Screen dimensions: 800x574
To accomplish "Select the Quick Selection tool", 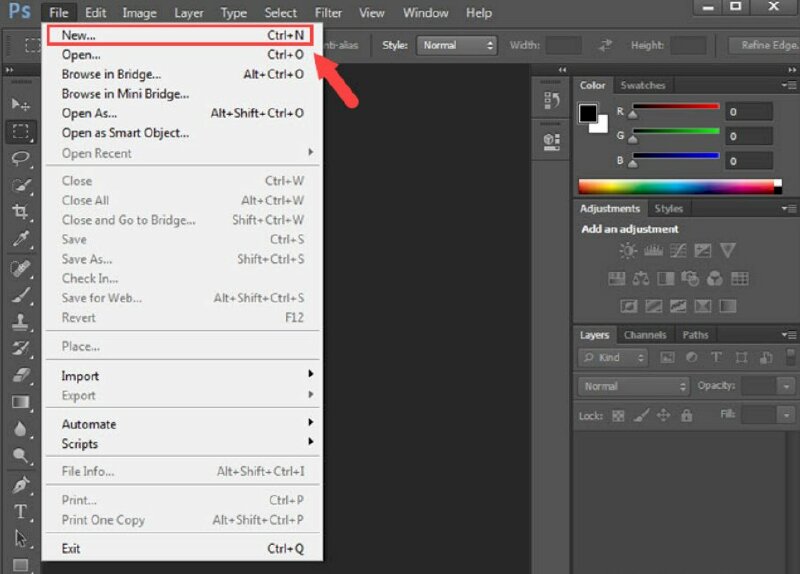I will pyautogui.click(x=20, y=185).
